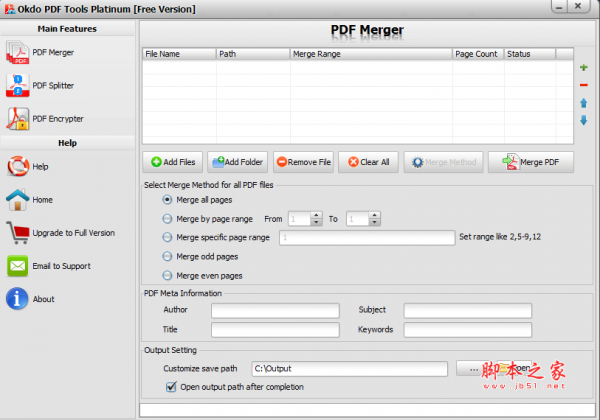Click the Status column header
600x420 pixels.
coord(530,54)
